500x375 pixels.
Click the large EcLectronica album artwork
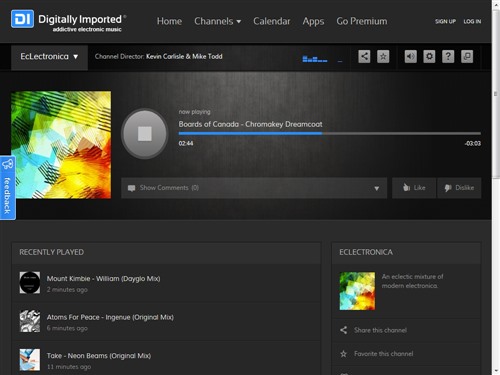tap(61, 145)
